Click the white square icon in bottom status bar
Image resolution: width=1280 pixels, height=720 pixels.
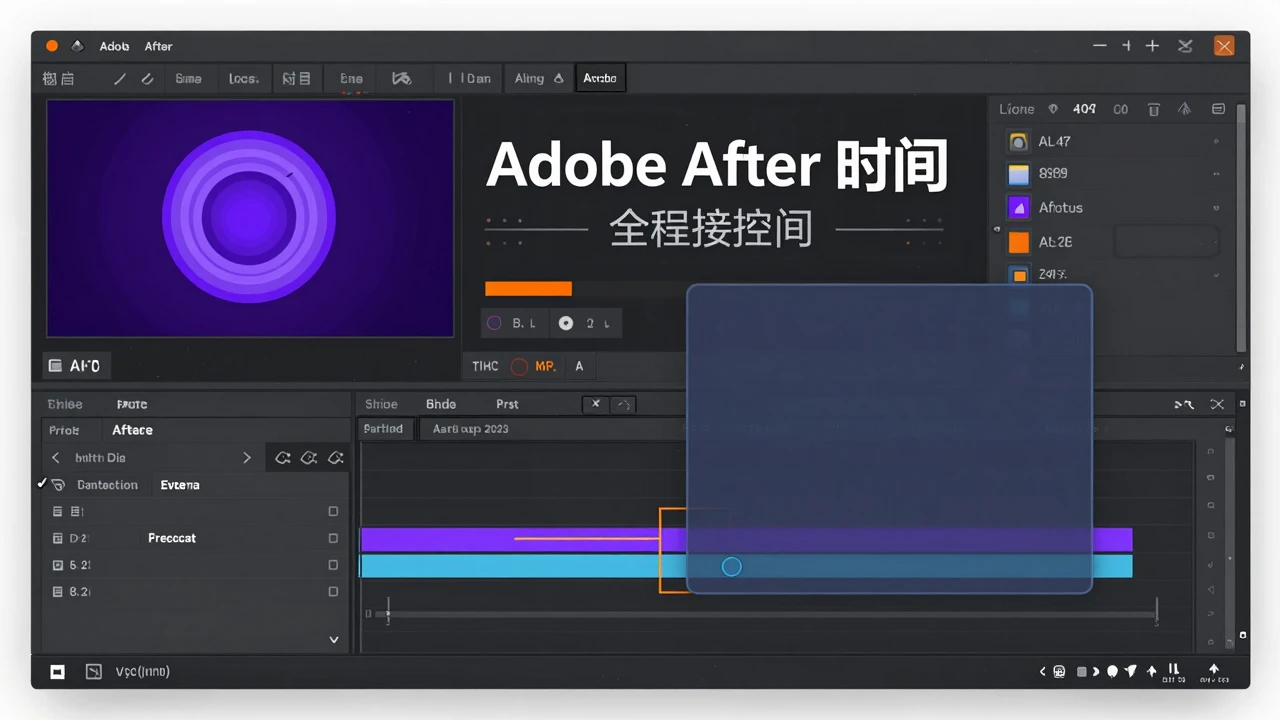(x=58, y=672)
